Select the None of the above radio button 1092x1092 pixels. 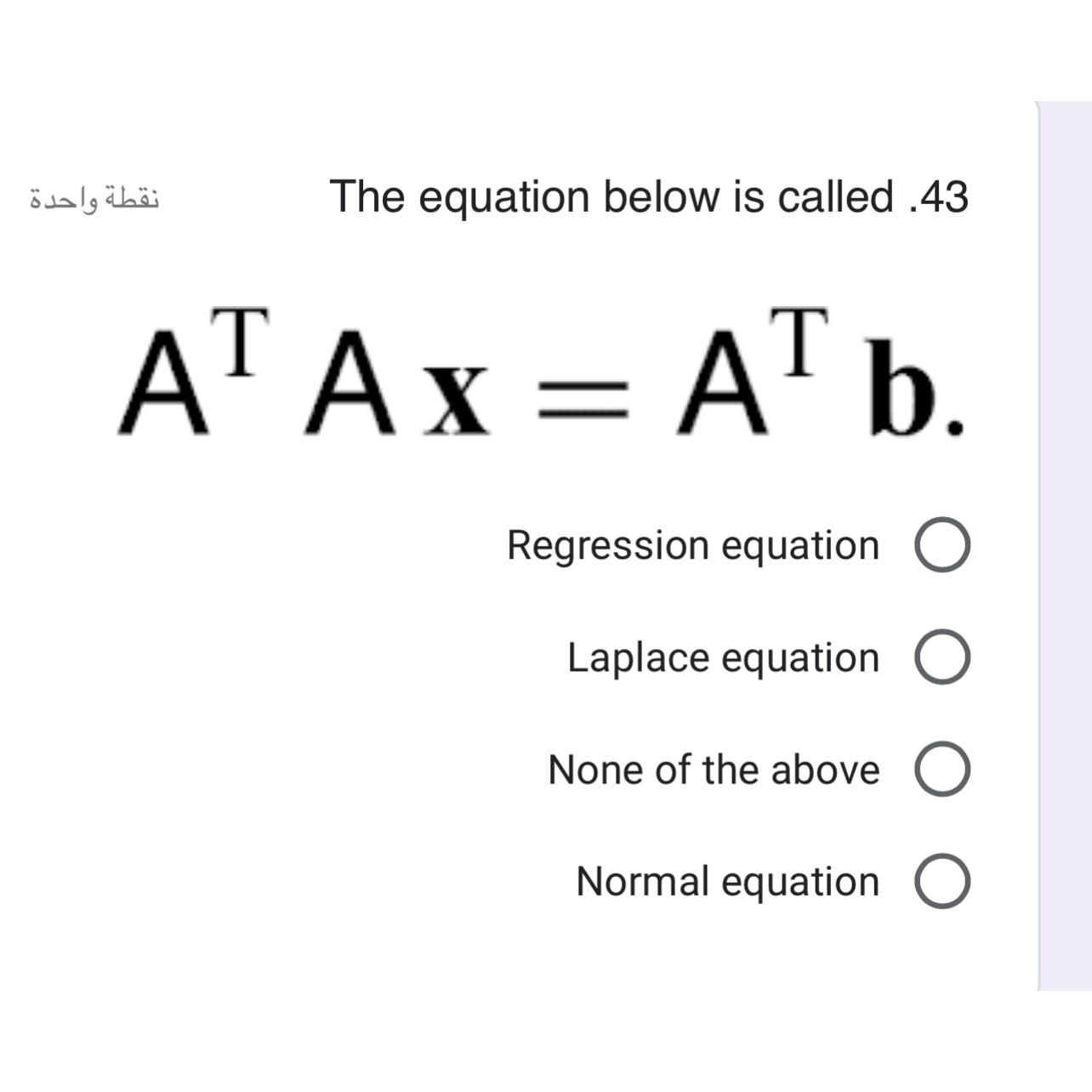coord(941,771)
